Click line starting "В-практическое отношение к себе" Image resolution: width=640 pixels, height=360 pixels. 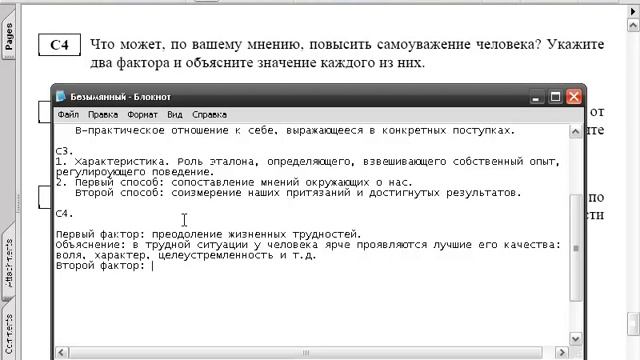(295, 131)
